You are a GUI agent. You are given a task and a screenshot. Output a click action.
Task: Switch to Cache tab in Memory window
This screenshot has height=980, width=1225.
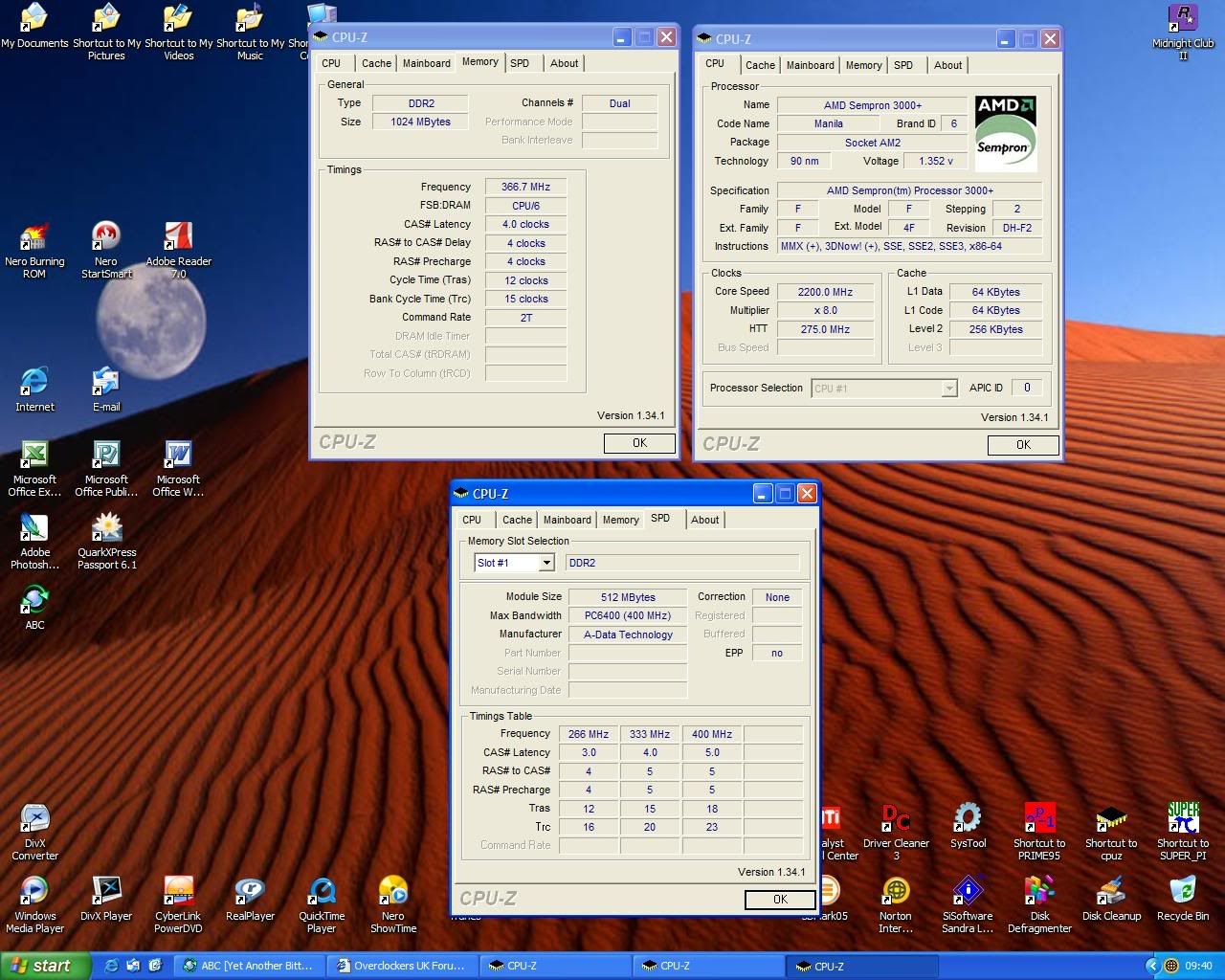pos(376,63)
